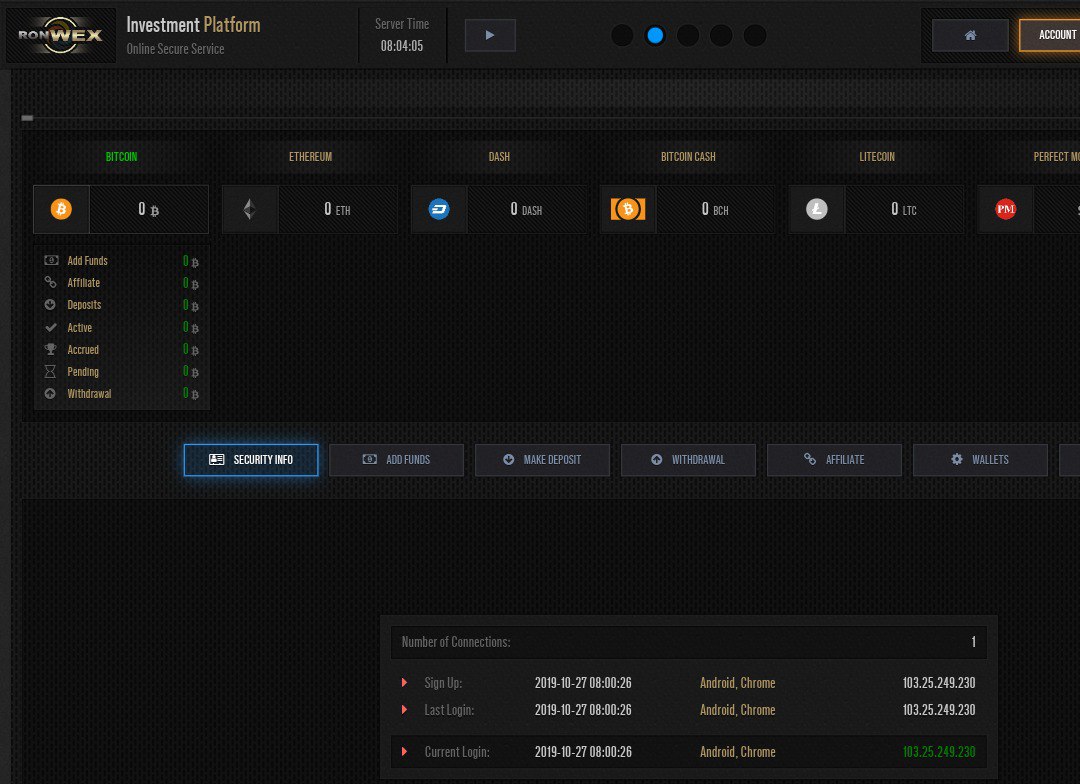Viewport: 1080px width, 784px height.
Task: Expand the Sign Up row arrow
Action: pos(404,683)
